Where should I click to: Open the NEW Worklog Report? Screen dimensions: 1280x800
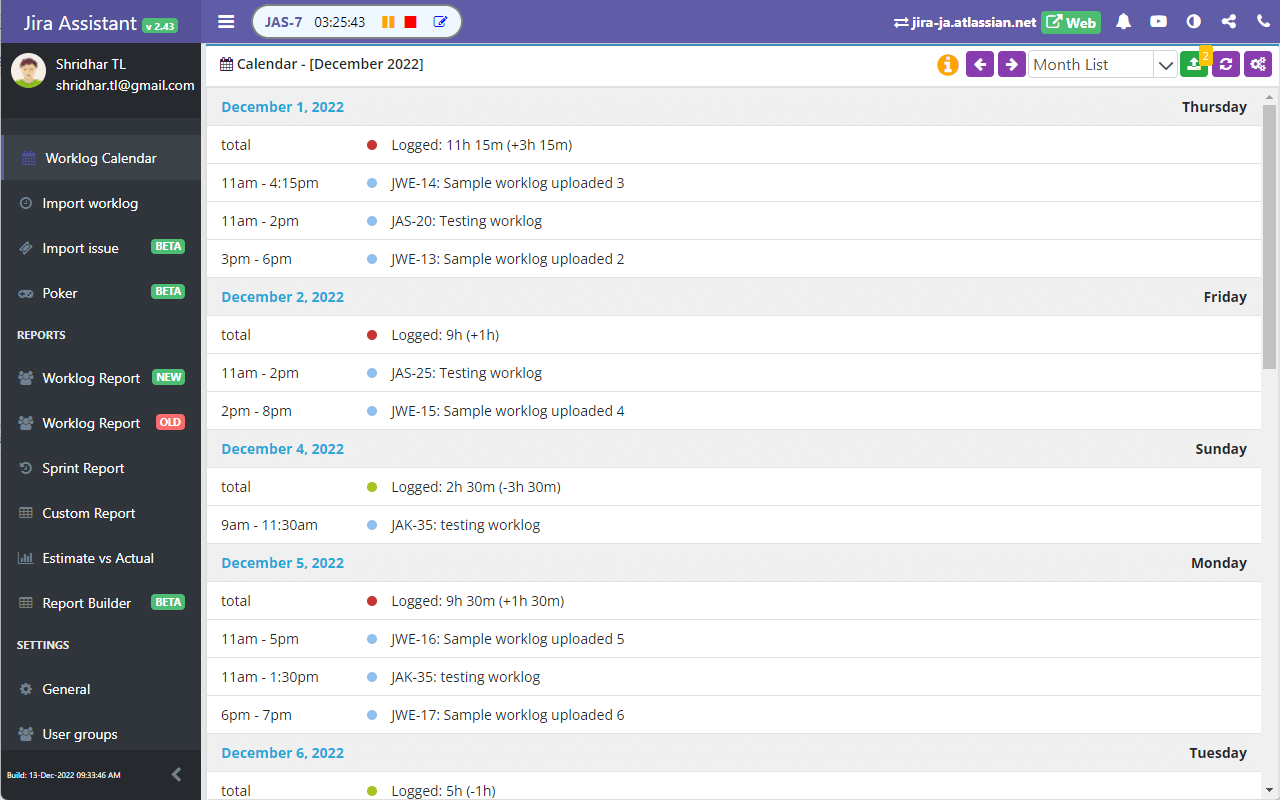[x=101, y=378]
